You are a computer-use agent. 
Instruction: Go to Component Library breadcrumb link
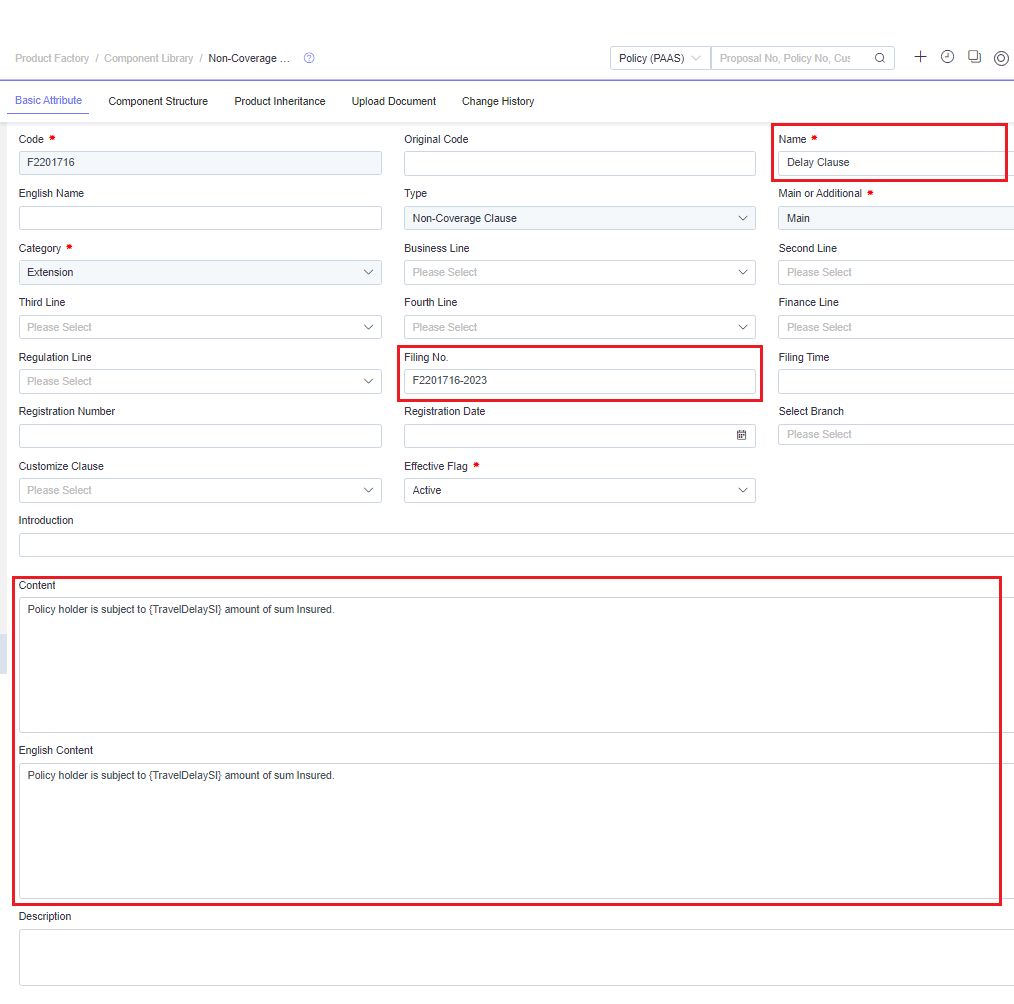(148, 58)
